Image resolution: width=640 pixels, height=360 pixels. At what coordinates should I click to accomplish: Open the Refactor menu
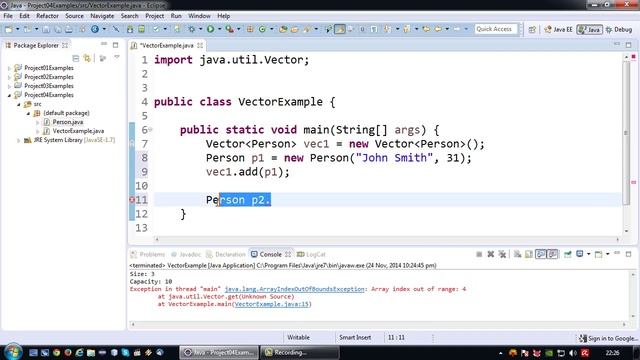click(x=47, y=16)
